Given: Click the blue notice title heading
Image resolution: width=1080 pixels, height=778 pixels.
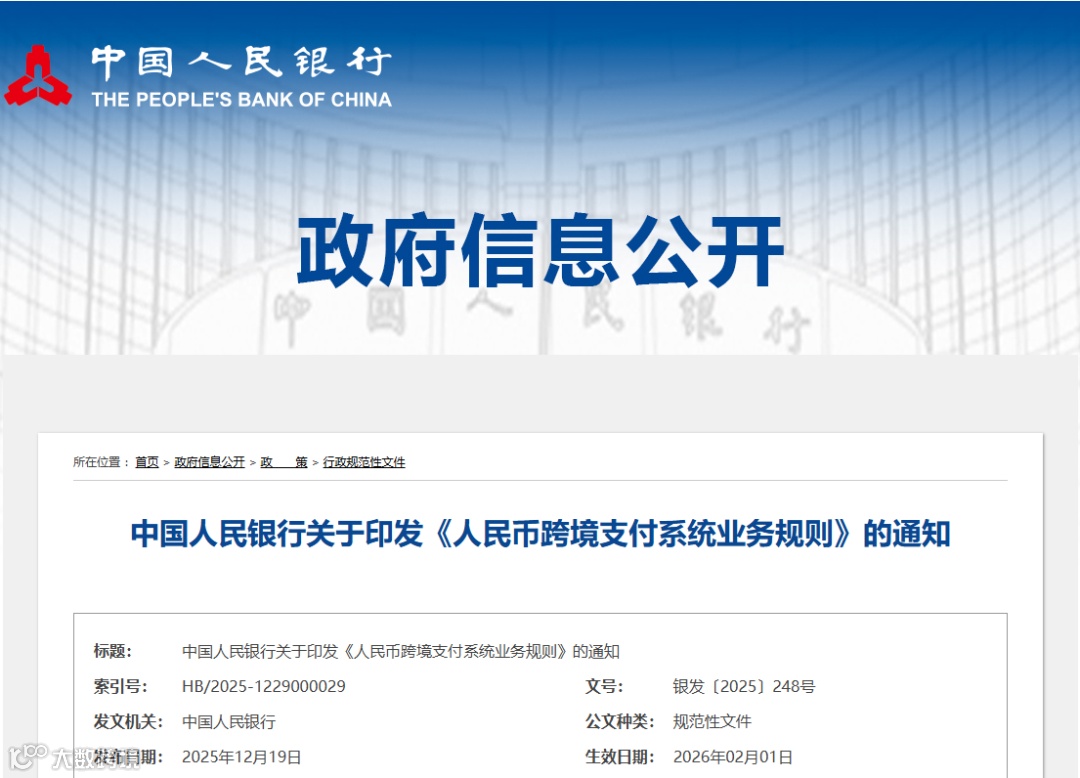Looking at the screenshot, I should tap(541, 534).
